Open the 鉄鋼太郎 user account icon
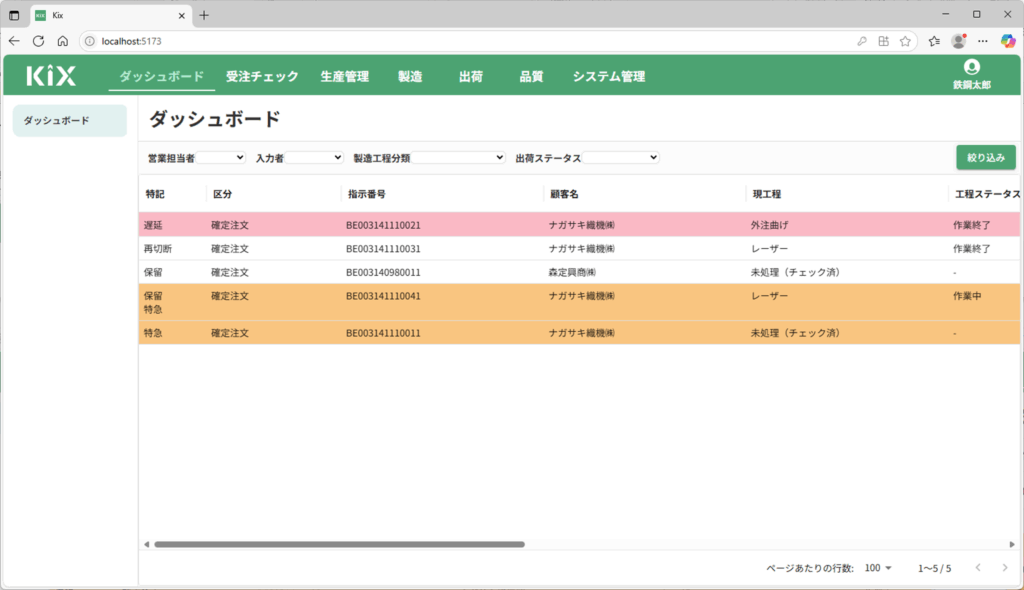 [x=972, y=67]
